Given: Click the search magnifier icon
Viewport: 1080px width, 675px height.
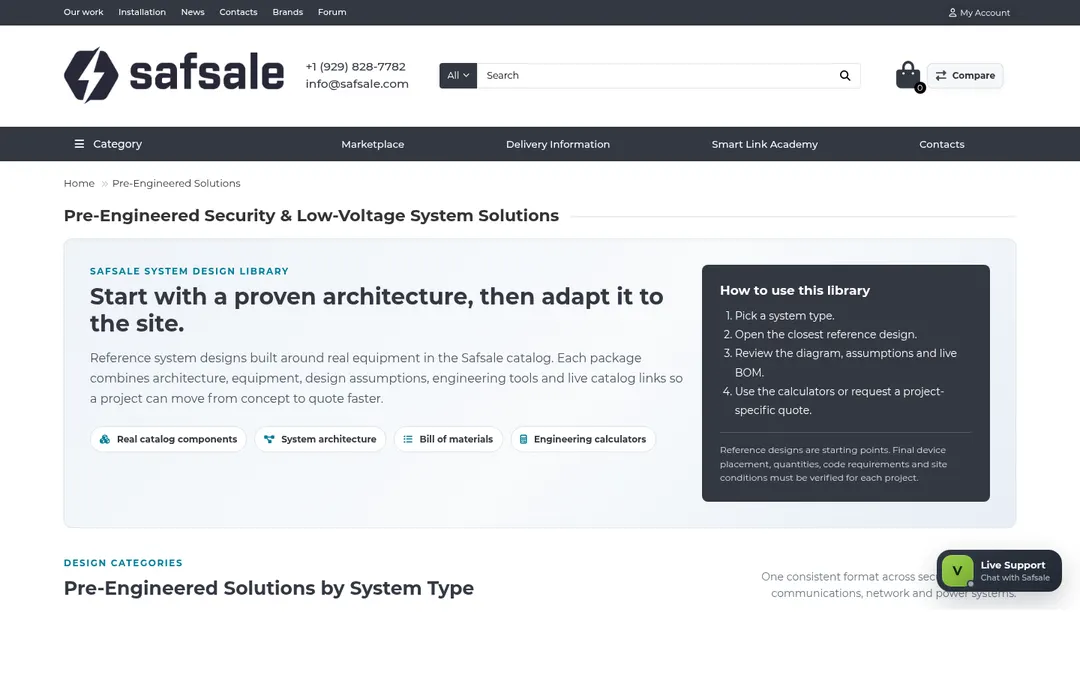Looking at the screenshot, I should [x=844, y=76].
